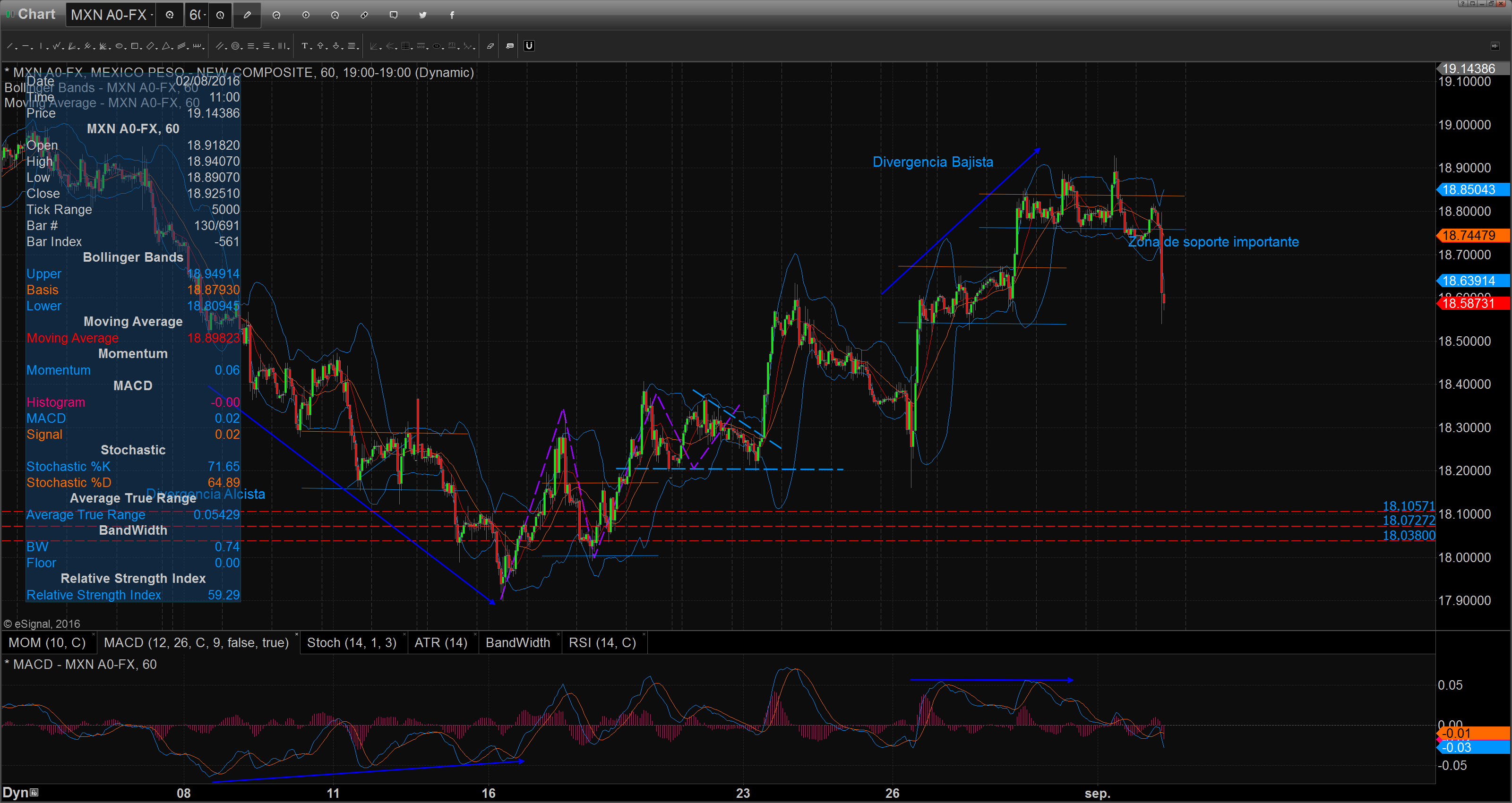Screen dimensions: 1512x803
Task: Open symbol settings gear icon
Action: (170, 15)
